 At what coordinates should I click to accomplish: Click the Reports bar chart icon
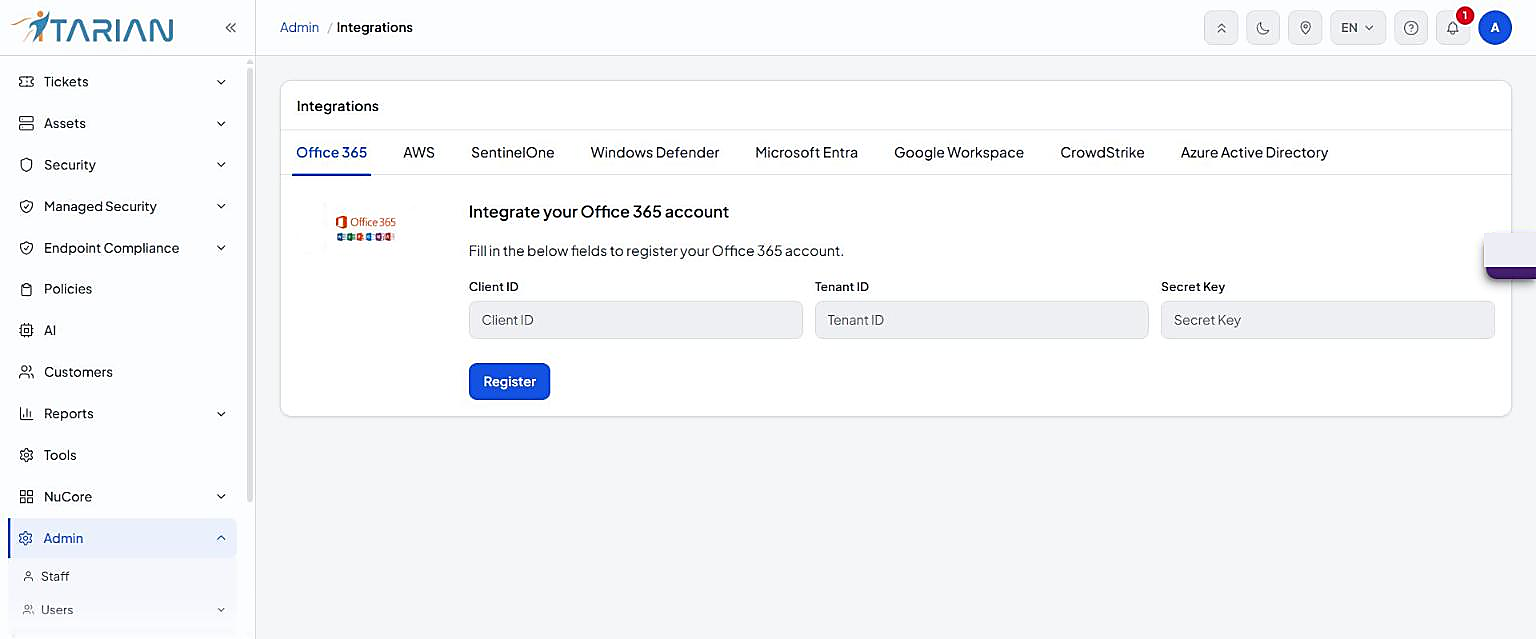pos(27,413)
